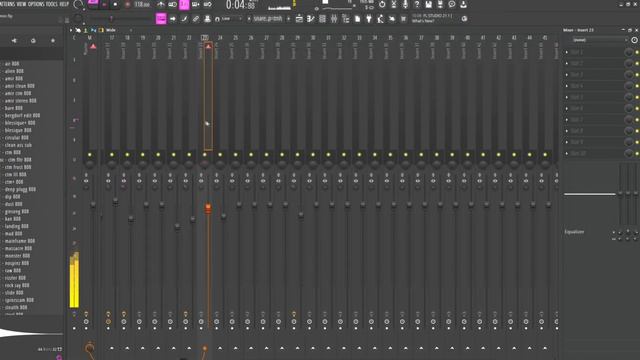Click the microphone recording icon in top toolbar
The height and width of the screenshot is (360, 640).
pyautogui.click(x=405, y=4)
